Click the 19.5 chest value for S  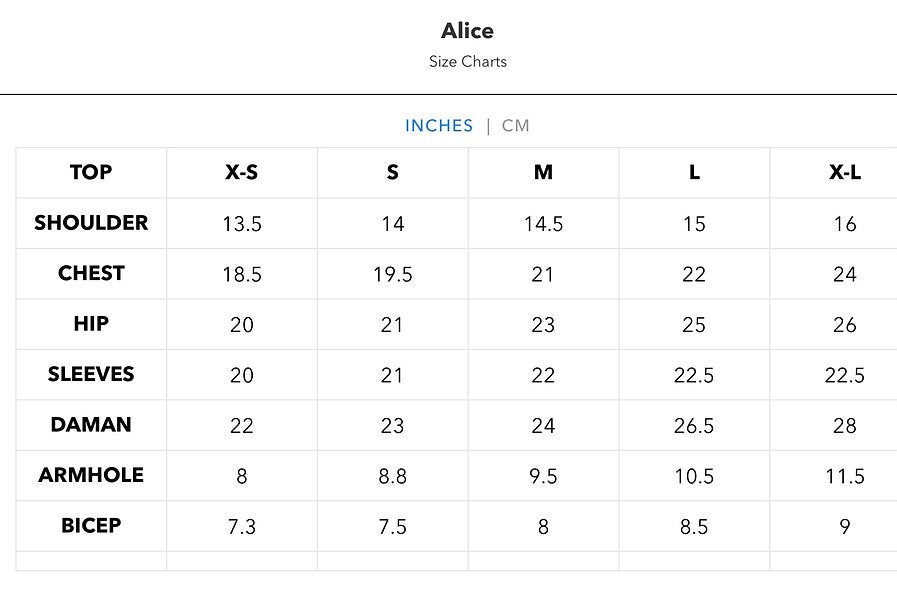point(392,274)
